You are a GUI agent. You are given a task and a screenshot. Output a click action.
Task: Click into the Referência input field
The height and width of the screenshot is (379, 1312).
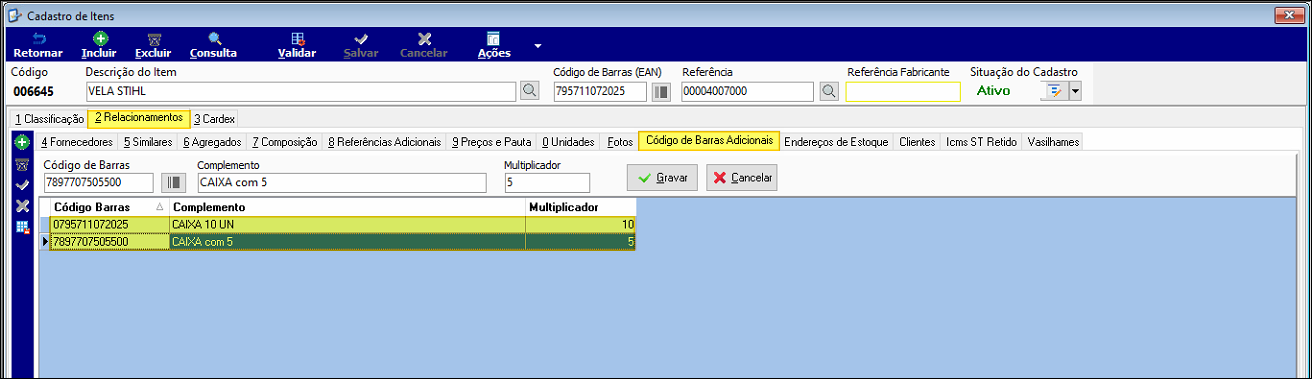(747, 91)
